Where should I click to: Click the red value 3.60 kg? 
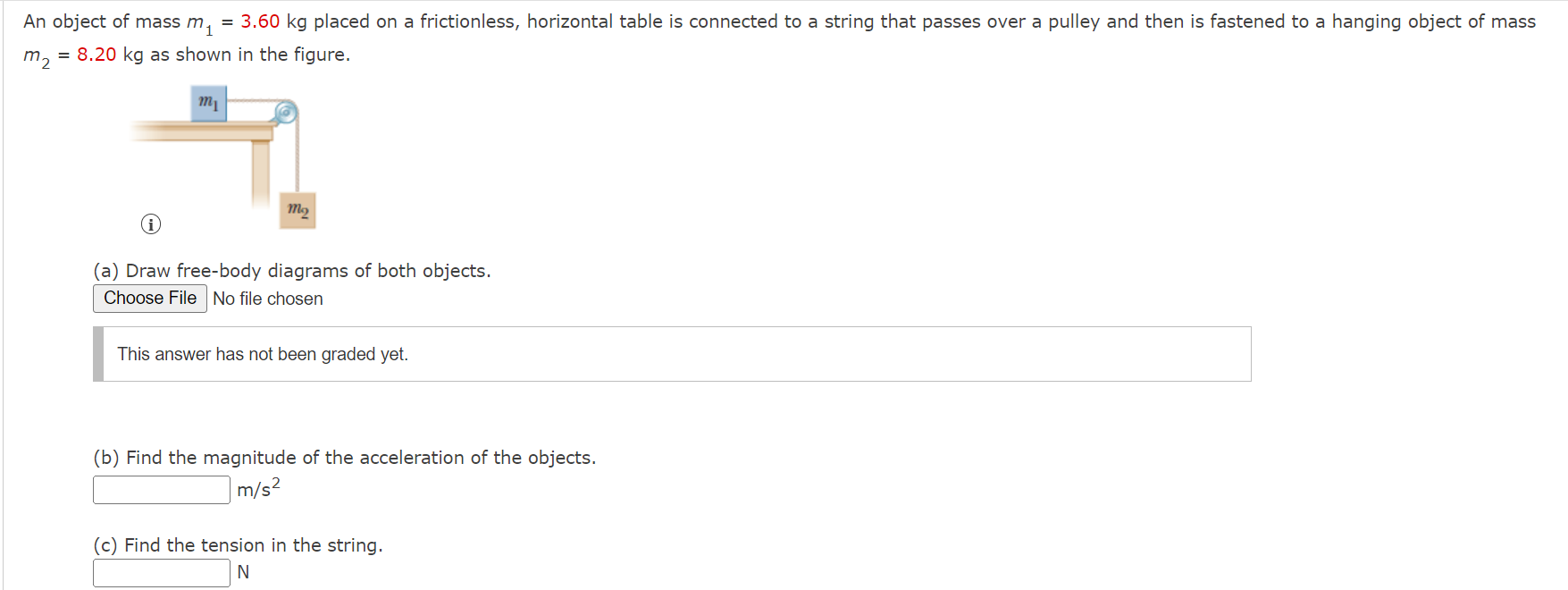[x=259, y=21]
